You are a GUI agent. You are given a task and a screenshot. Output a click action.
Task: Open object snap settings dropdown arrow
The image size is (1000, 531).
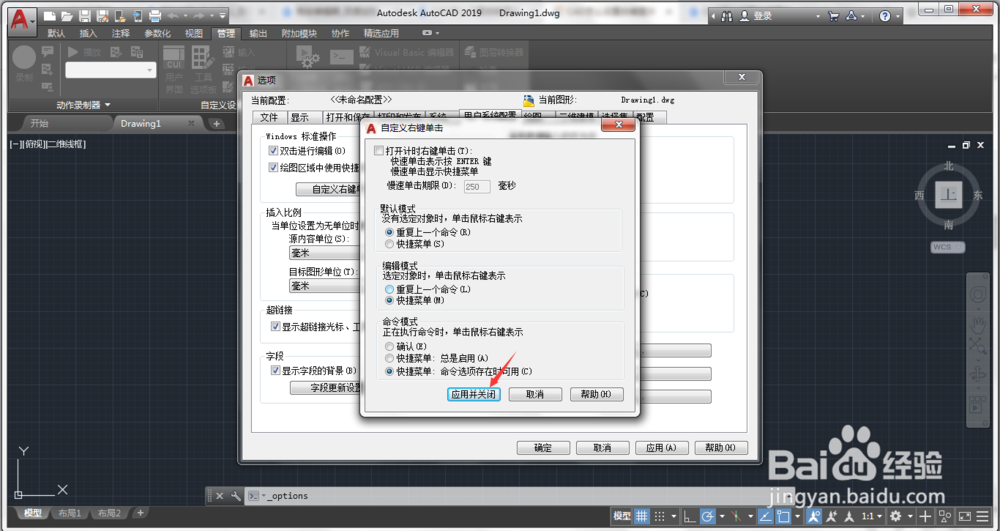797,516
